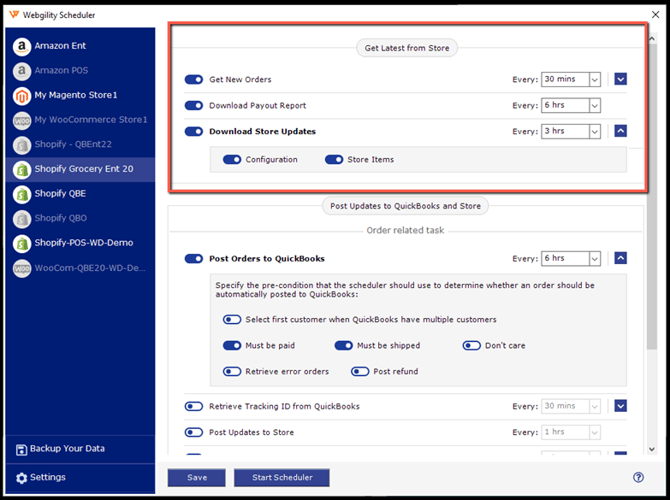Disable the Get New Orders toggle
Image resolution: width=670 pixels, height=500 pixels.
click(x=194, y=80)
